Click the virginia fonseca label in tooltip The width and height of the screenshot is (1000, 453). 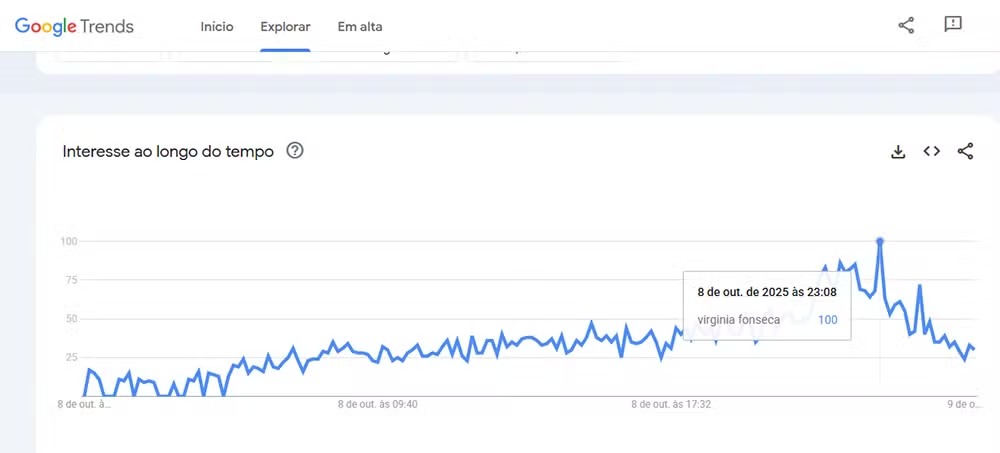[x=739, y=320]
